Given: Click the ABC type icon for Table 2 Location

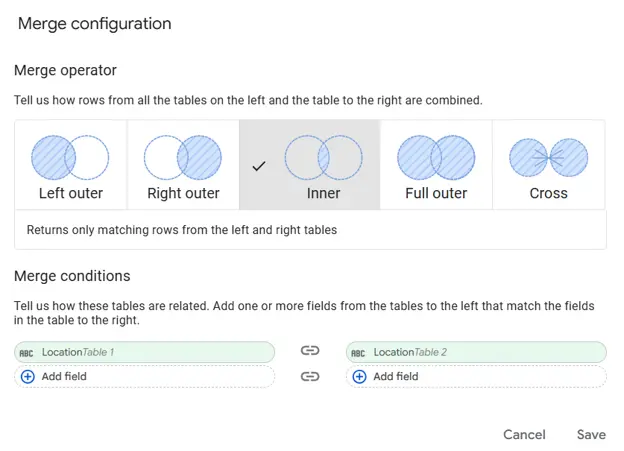Looking at the screenshot, I should pos(359,353).
